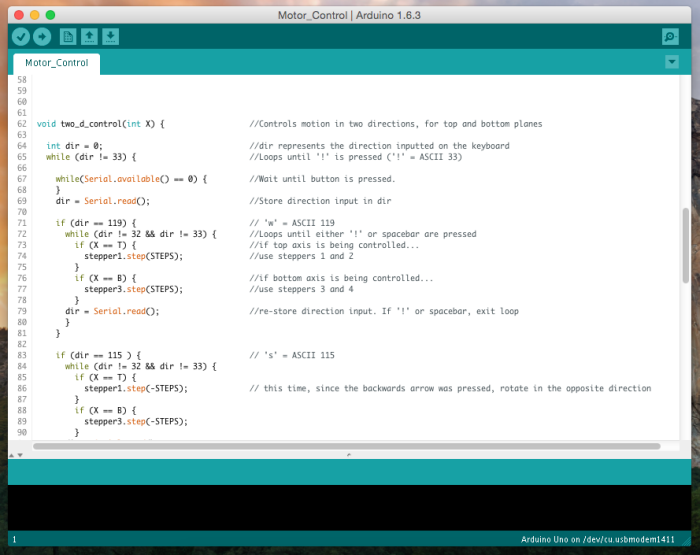Click 'while(Serial.available() == 0) {' line
This screenshot has height=555, width=700.
coord(131,179)
